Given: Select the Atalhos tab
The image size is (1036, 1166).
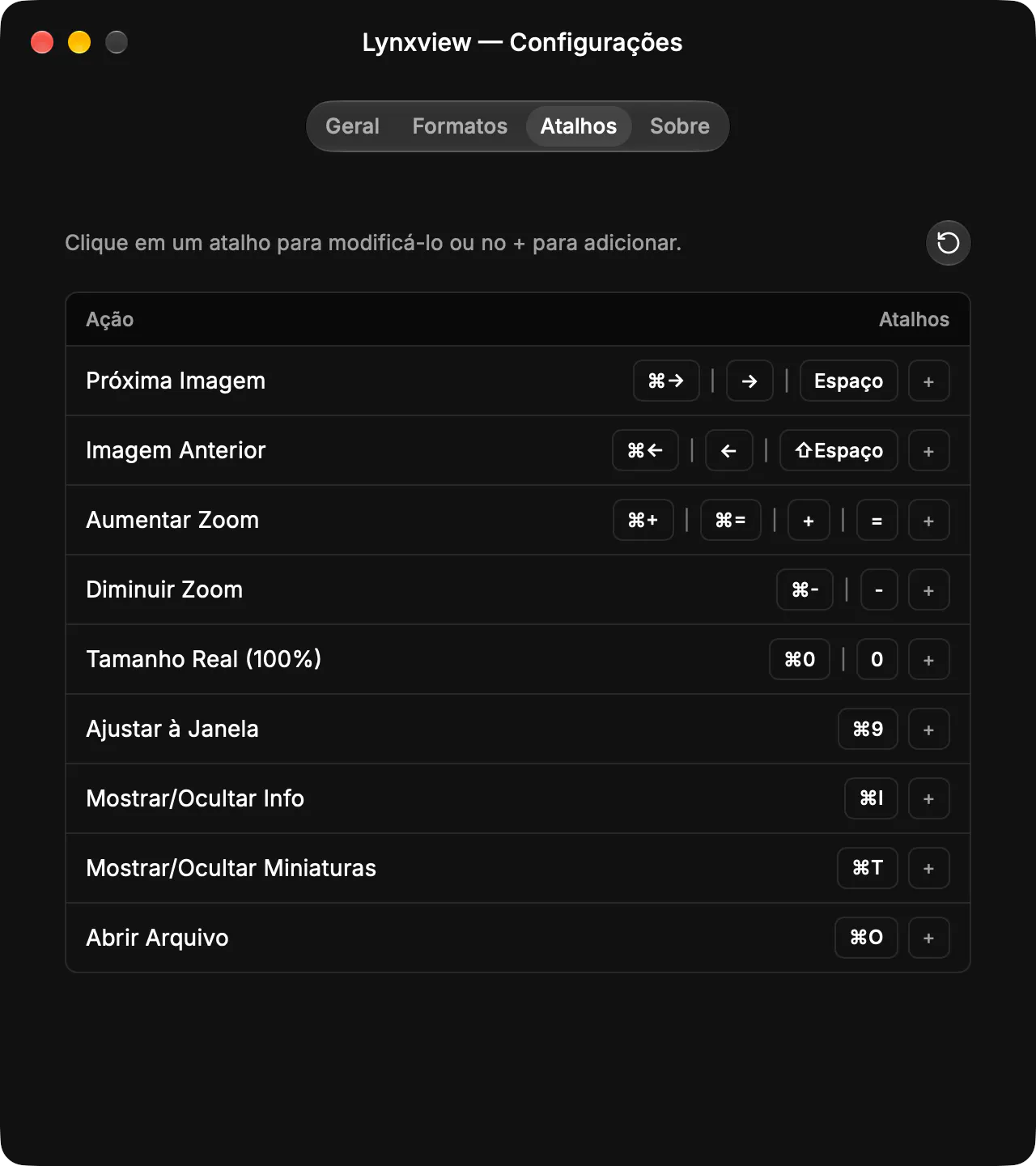Looking at the screenshot, I should click(579, 126).
